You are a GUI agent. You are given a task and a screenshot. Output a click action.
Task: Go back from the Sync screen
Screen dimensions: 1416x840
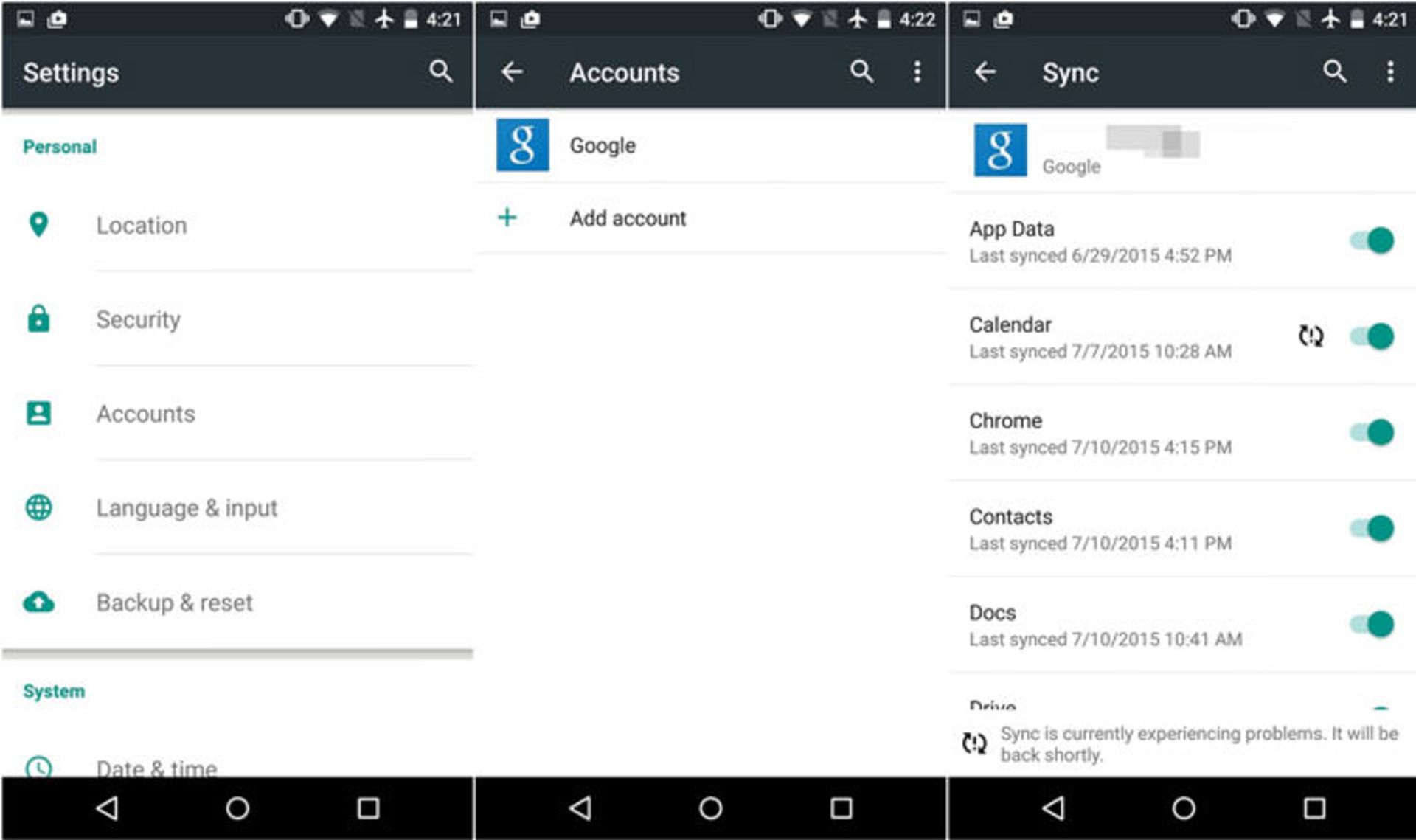[985, 72]
